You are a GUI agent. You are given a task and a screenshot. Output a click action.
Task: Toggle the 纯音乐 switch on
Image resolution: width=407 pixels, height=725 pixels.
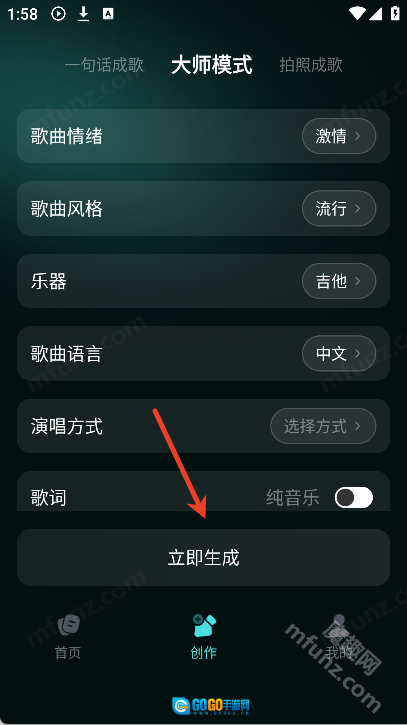point(354,498)
